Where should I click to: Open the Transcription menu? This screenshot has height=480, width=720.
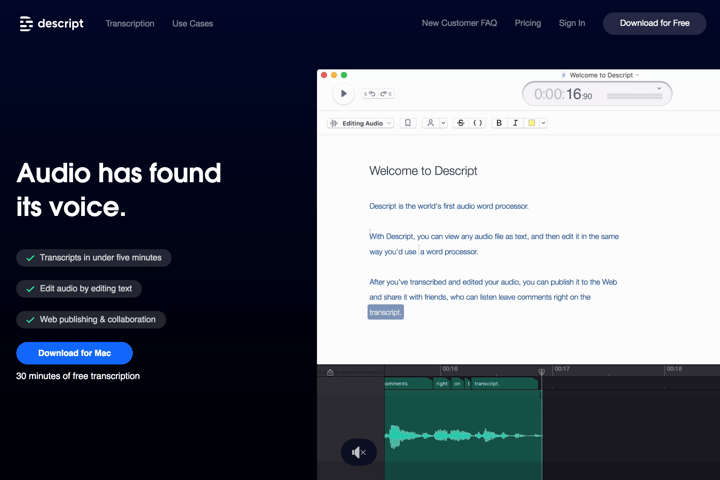point(130,23)
